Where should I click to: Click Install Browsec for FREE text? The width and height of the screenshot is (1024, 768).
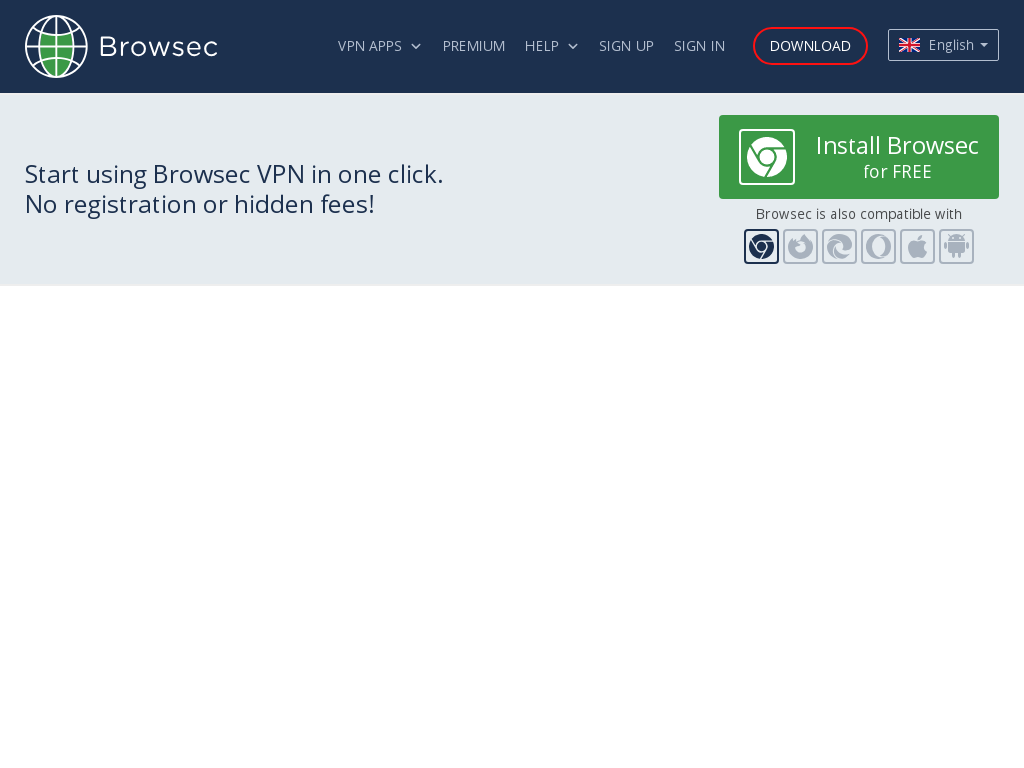pyautogui.click(x=897, y=157)
